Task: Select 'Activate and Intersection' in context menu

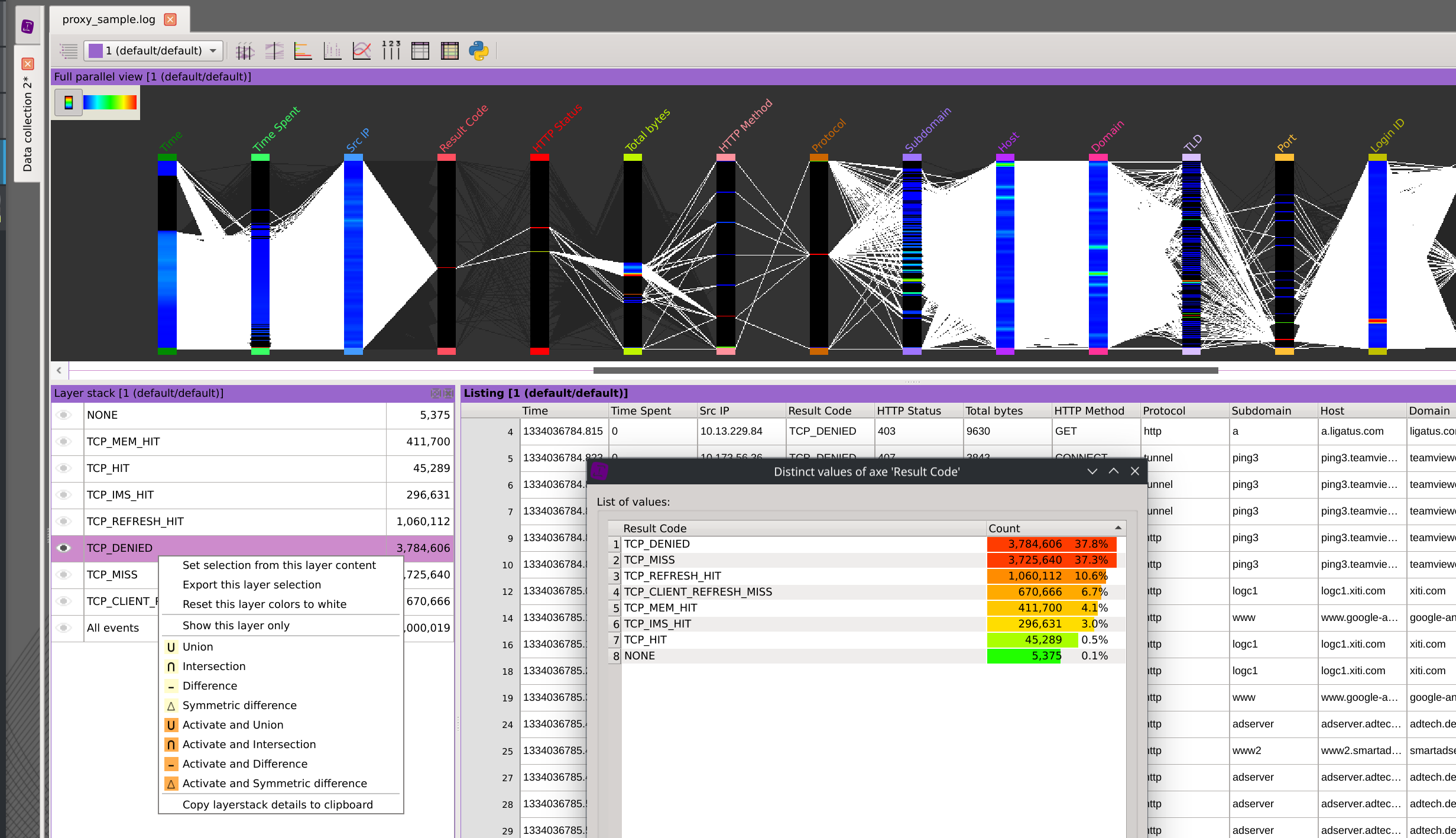Action: 249,744
